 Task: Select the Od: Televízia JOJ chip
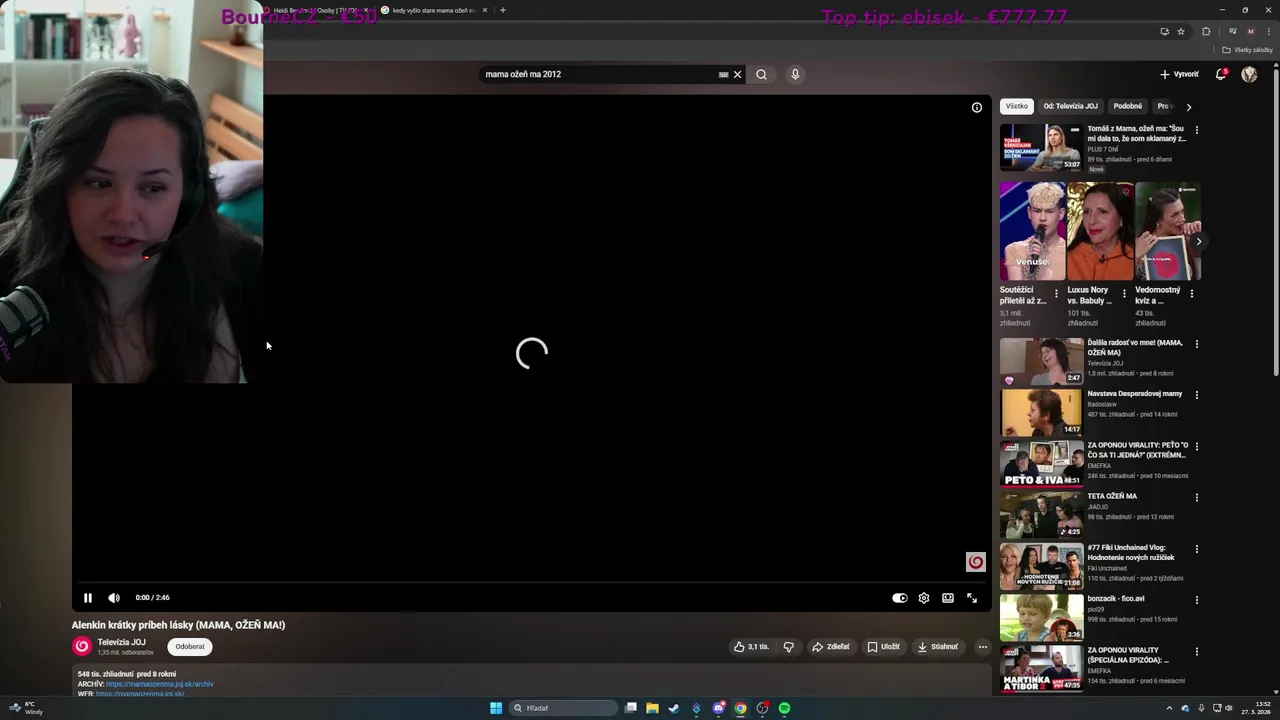tap(1071, 106)
